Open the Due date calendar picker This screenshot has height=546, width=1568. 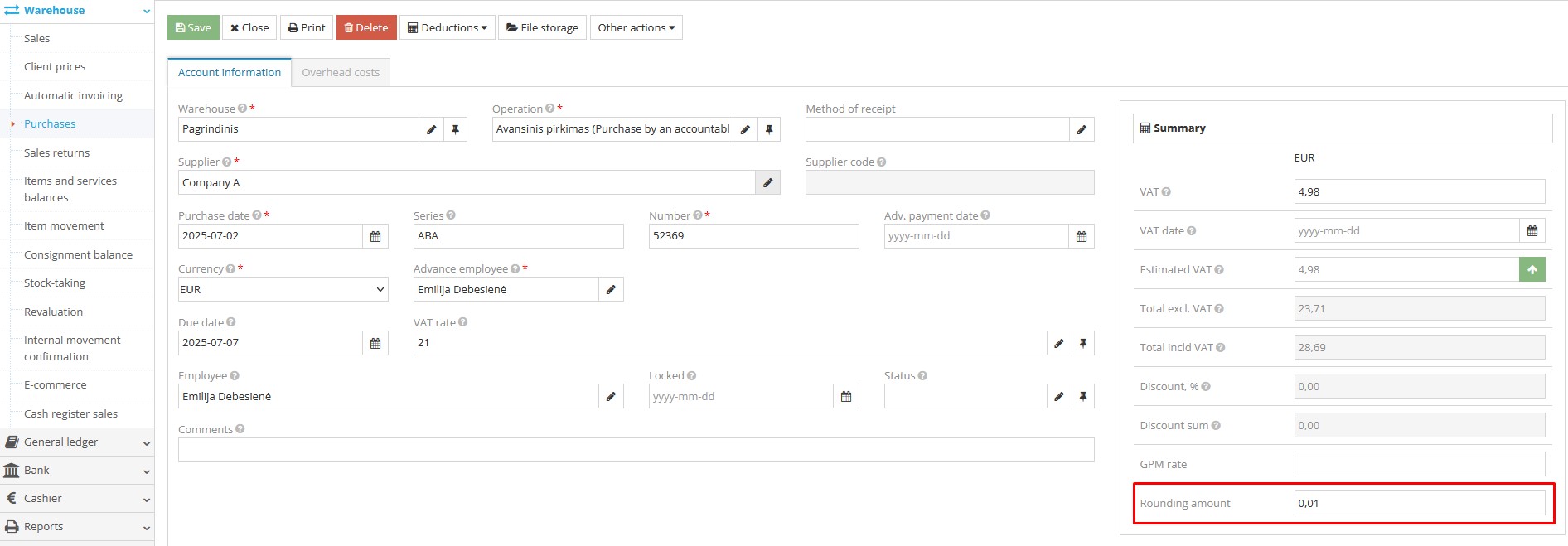pyautogui.click(x=375, y=343)
